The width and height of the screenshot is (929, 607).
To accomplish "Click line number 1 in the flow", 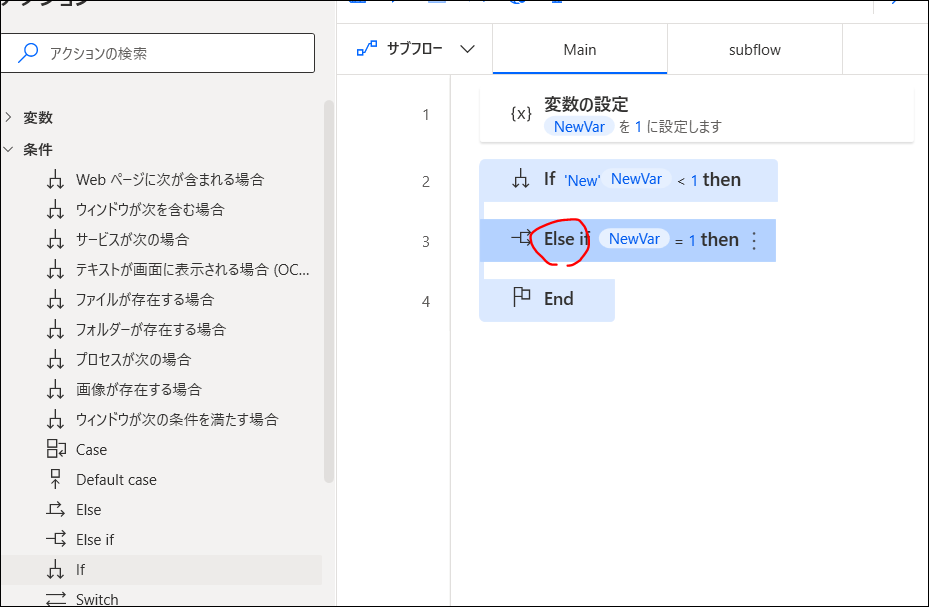I will [425, 115].
